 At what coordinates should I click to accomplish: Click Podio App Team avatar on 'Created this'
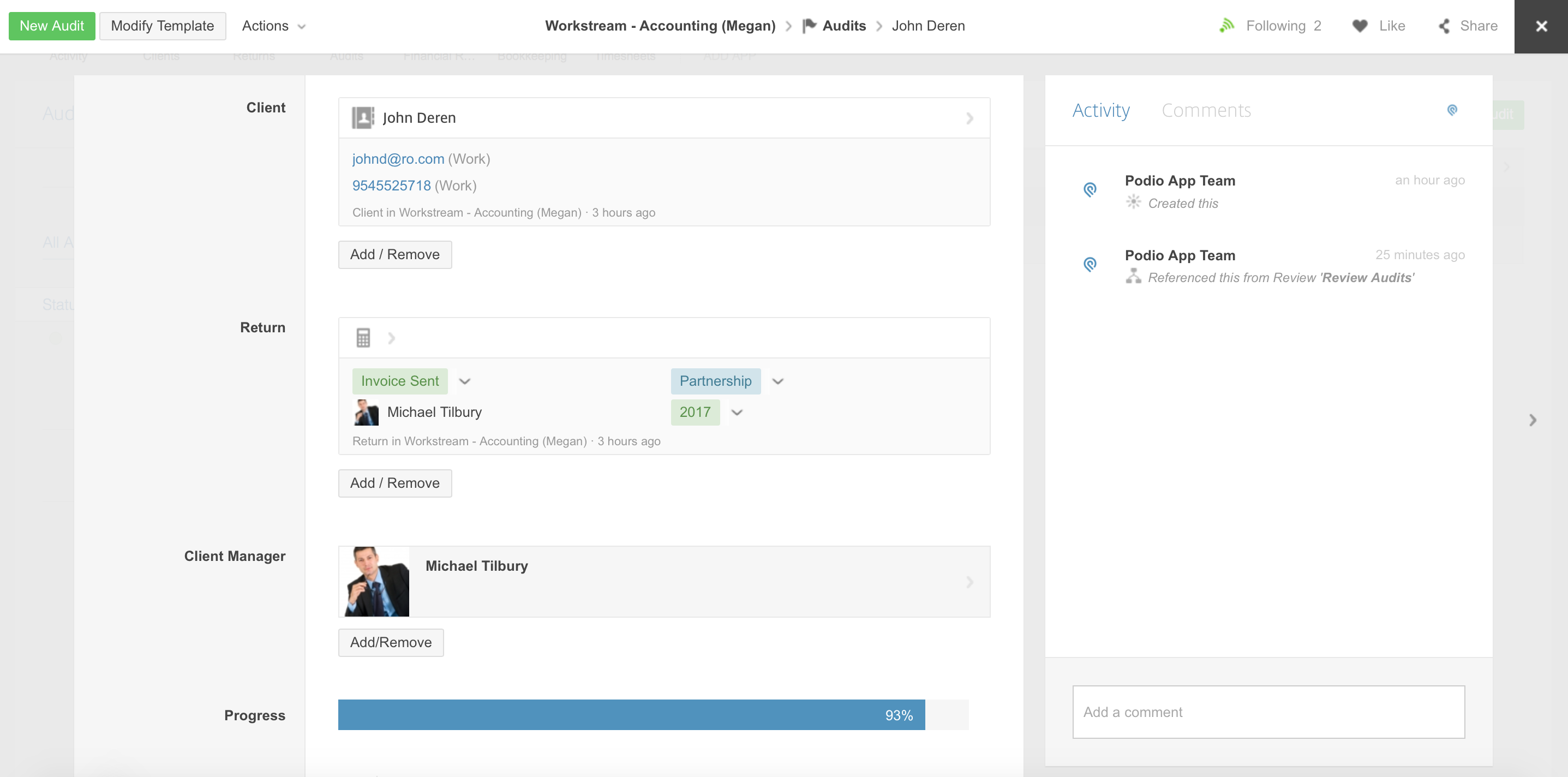(1090, 190)
